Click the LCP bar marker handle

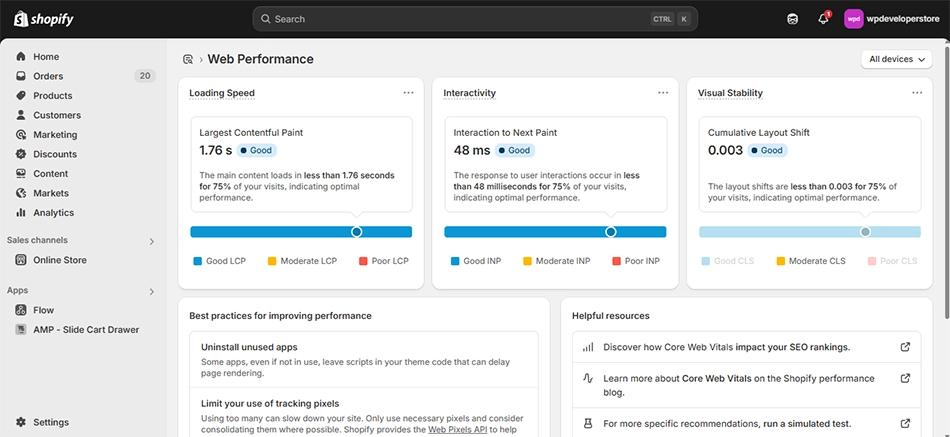click(356, 232)
